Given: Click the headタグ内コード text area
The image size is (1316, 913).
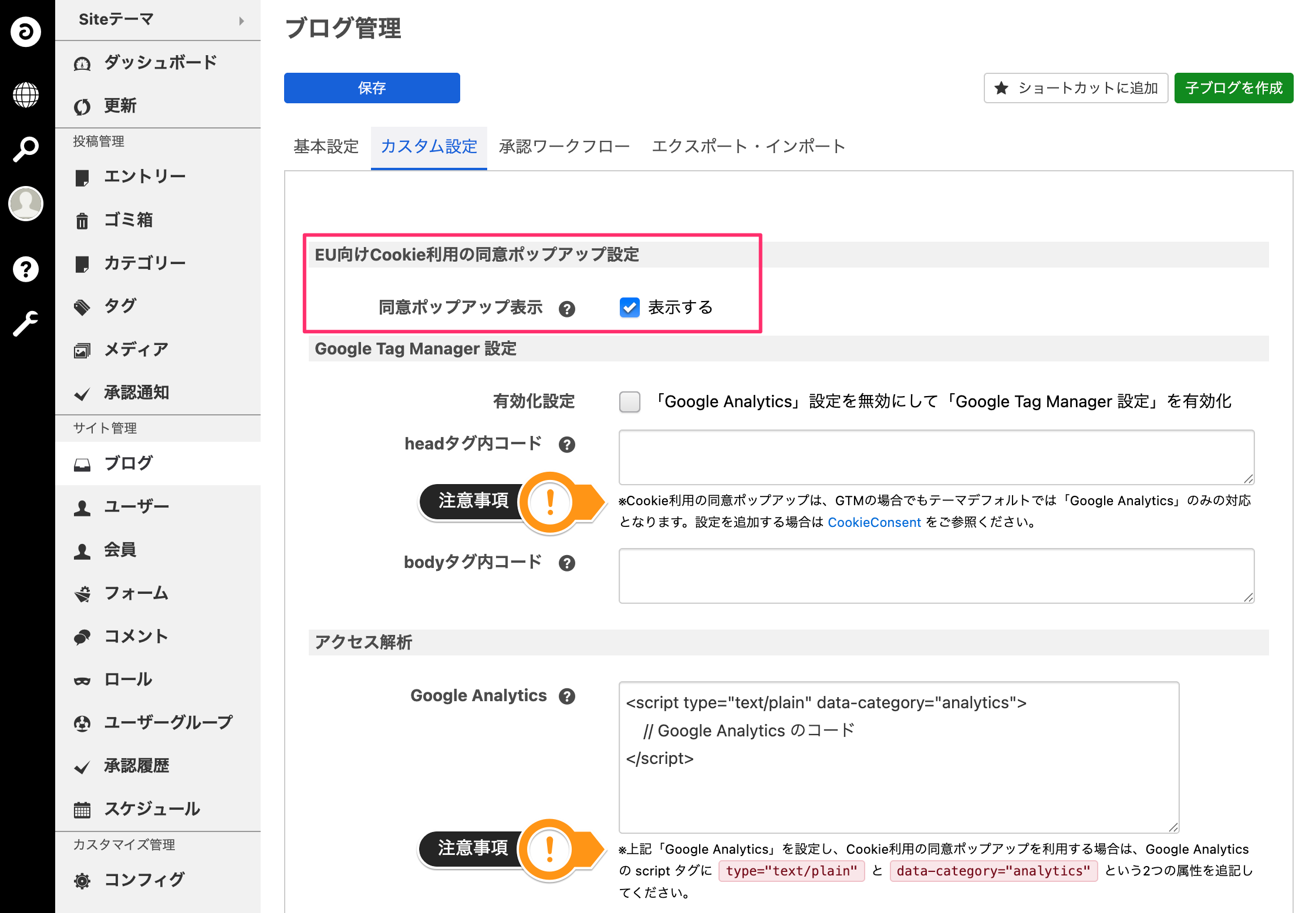Looking at the screenshot, I should click(936, 457).
